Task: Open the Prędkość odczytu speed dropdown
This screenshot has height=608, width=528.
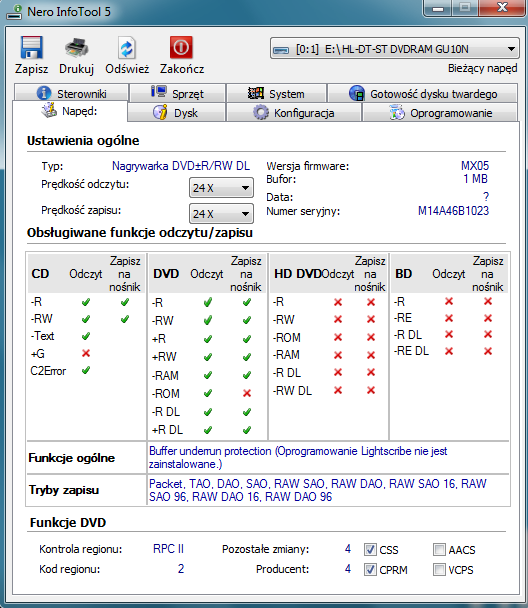Action: 221,188
